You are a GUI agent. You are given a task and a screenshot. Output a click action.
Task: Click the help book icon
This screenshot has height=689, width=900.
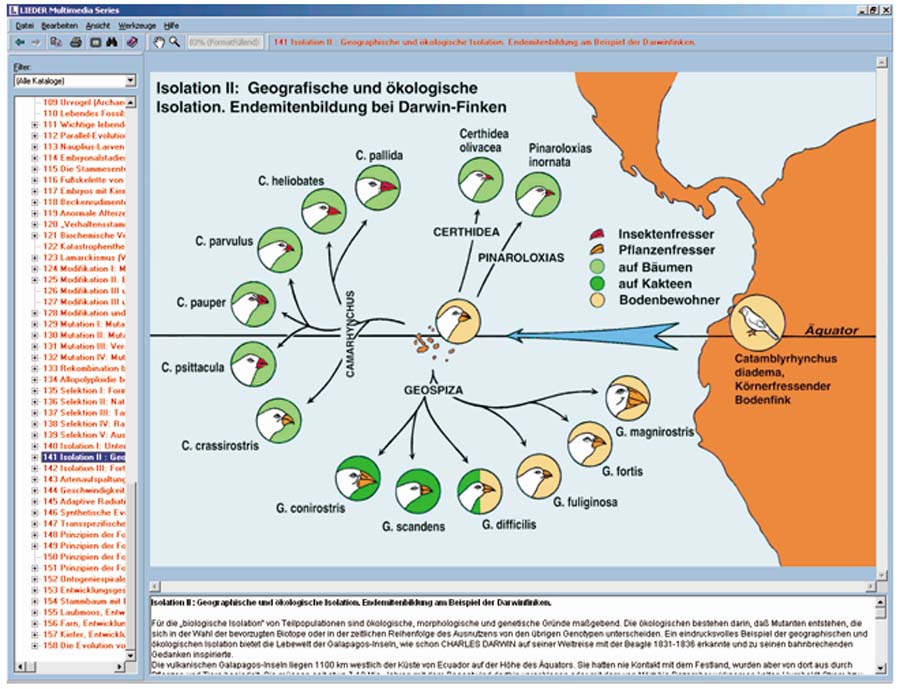coord(132,43)
